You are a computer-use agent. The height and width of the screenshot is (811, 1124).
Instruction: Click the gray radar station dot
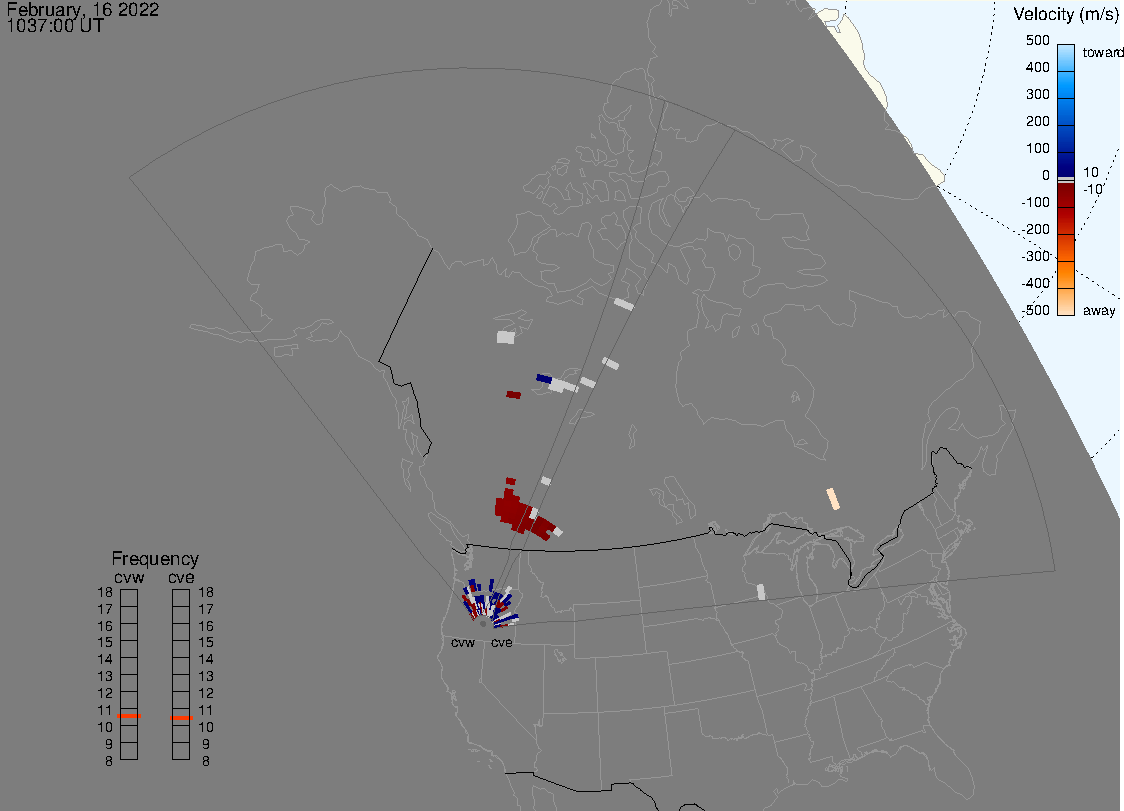(483, 624)
